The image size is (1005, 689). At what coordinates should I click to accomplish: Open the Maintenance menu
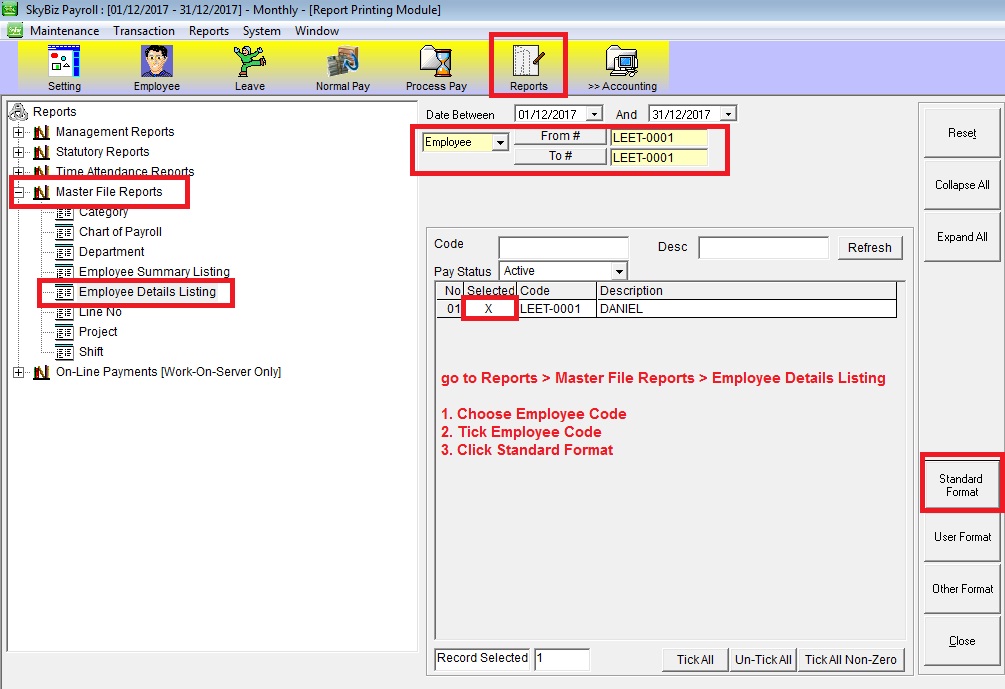[64, 31]
